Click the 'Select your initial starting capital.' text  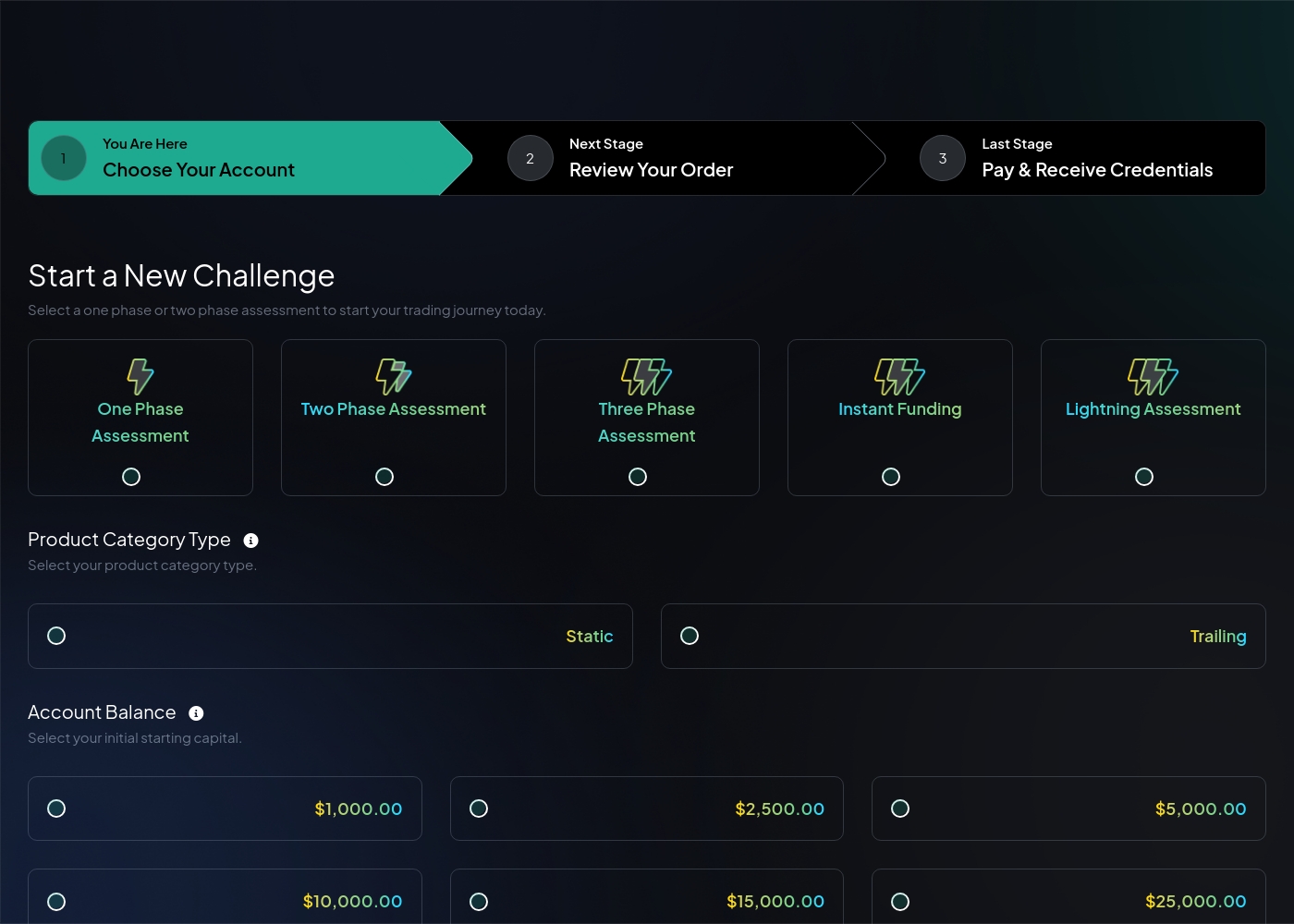tap(135, 738)
